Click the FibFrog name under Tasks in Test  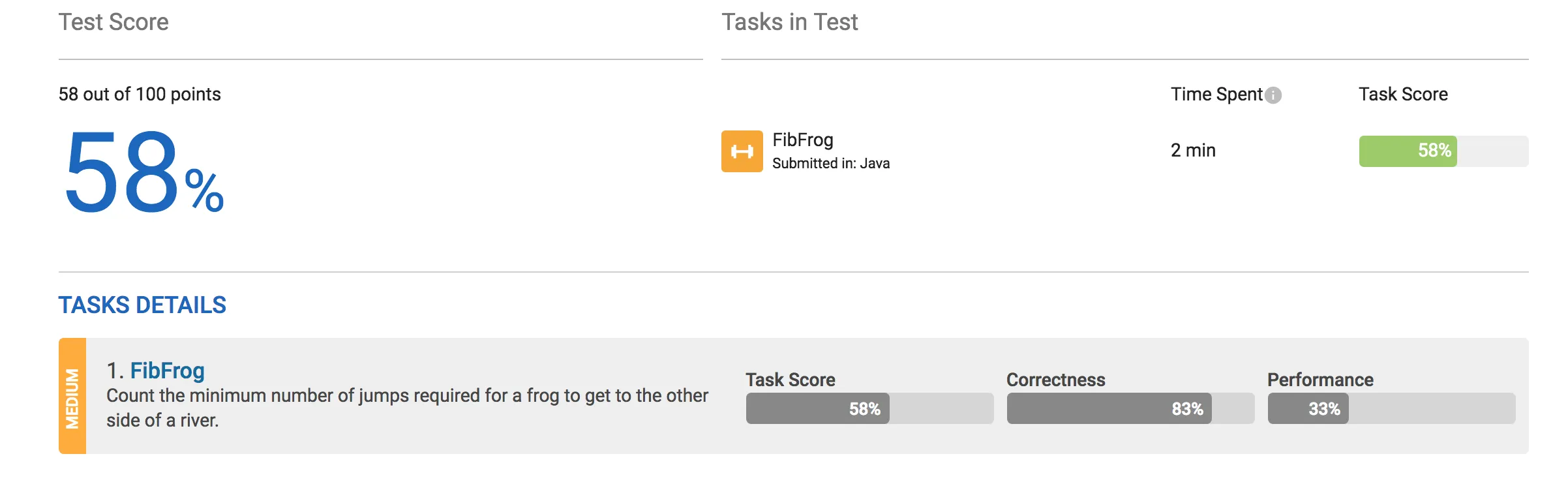click(802, 140)
